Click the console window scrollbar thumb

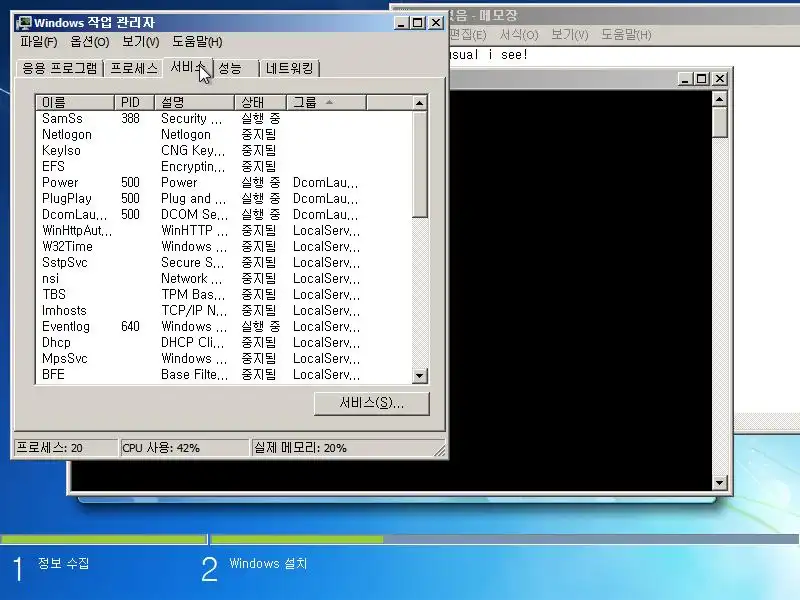click(719, 122)
